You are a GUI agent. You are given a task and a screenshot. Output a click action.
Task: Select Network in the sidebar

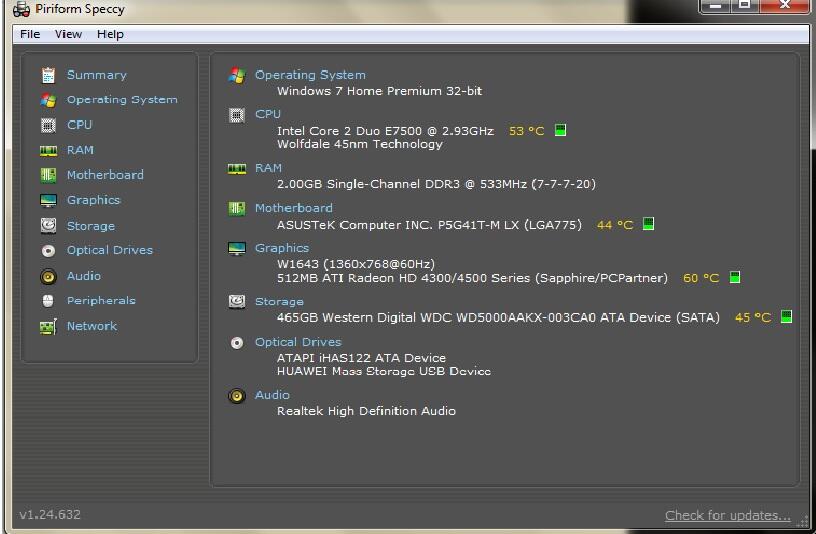(92, 326)
